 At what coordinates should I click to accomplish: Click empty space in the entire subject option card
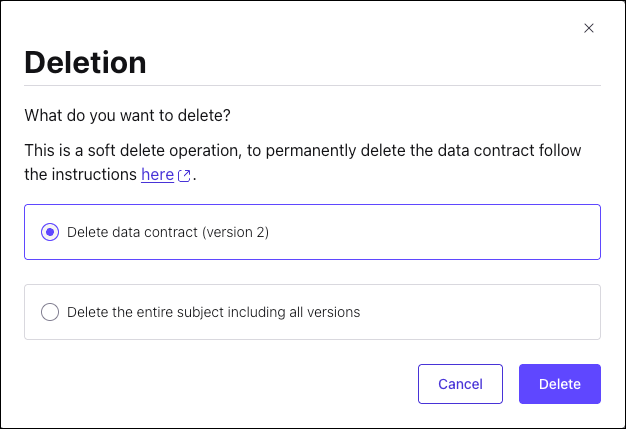pyautogui.click(x=480, y=312)
